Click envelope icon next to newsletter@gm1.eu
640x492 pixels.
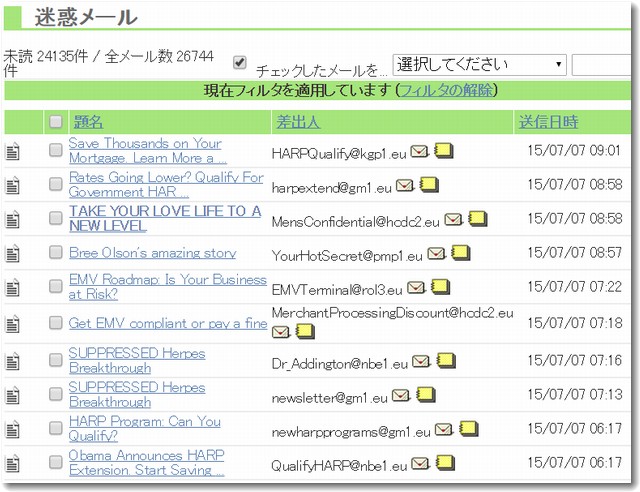[x=401, y=395]
